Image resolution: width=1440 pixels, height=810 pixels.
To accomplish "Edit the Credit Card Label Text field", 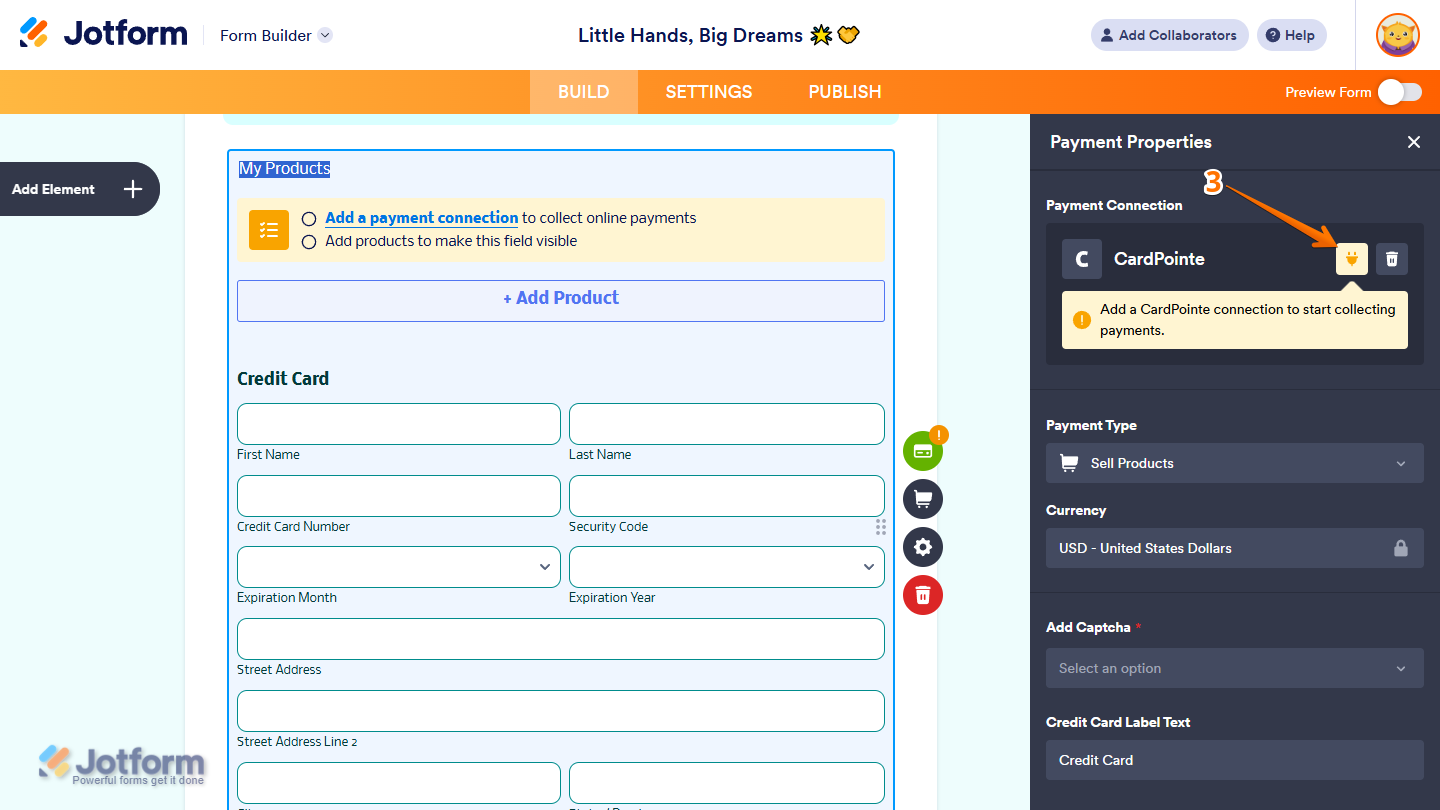I will click(x=1235, y=760).
